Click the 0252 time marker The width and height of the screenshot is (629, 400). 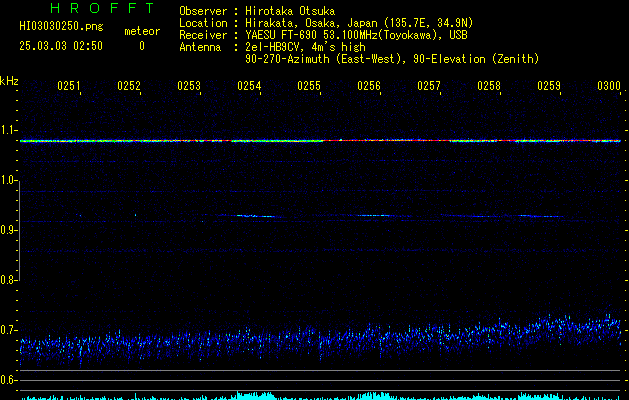tap(129, 86)
